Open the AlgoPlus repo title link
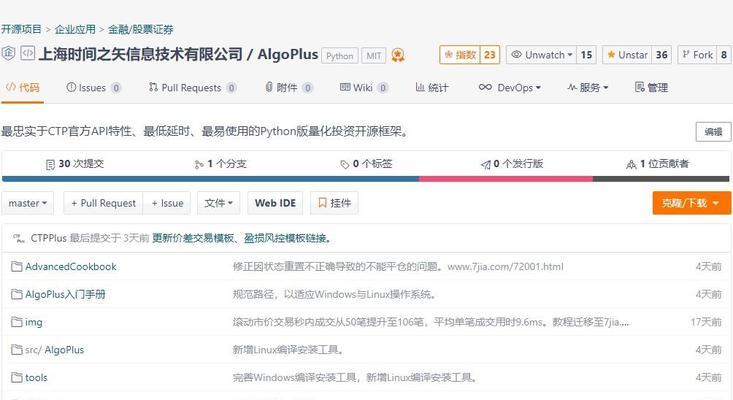 click(x=288, y=54)
